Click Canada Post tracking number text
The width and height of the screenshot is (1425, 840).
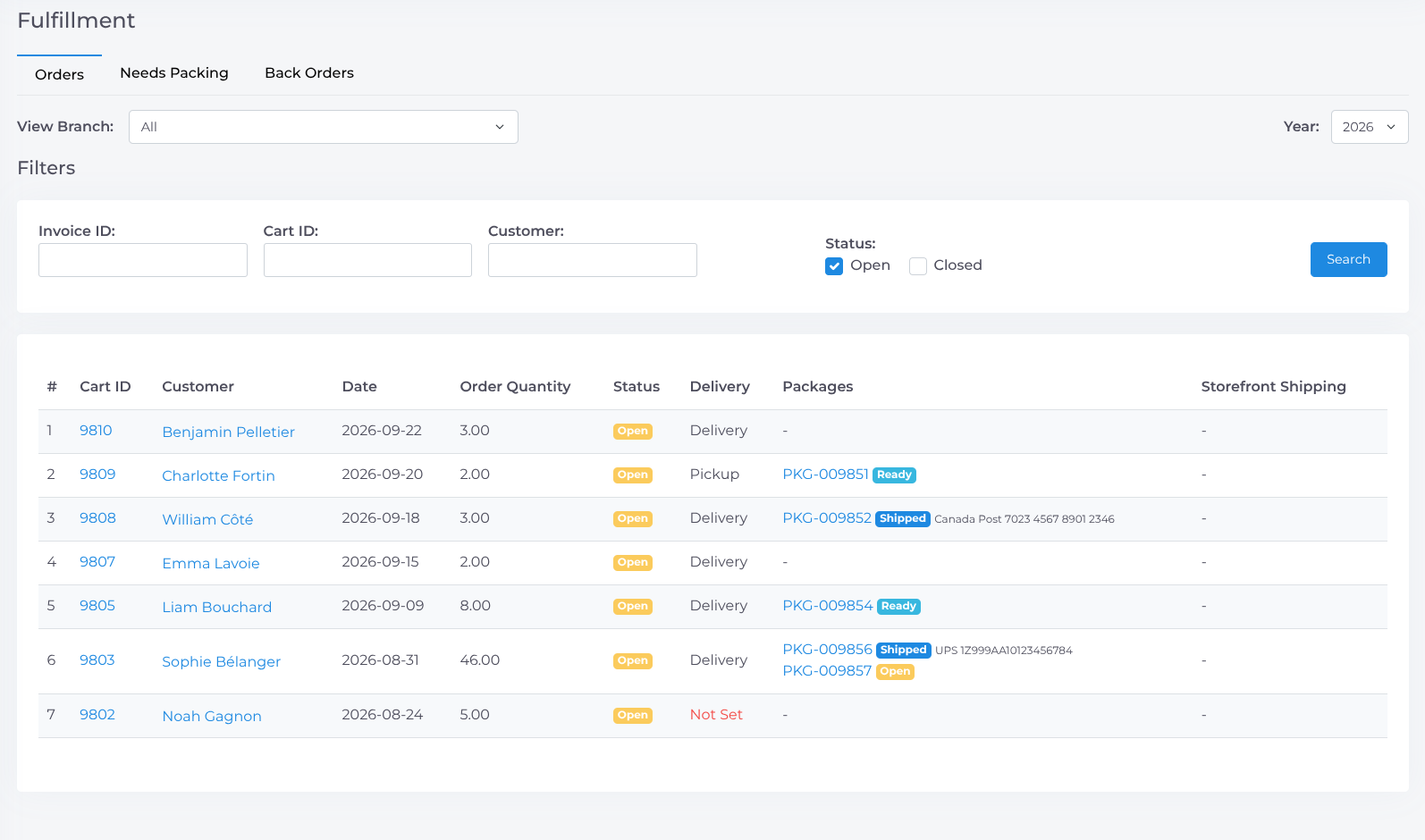[x=1024, y=519]
